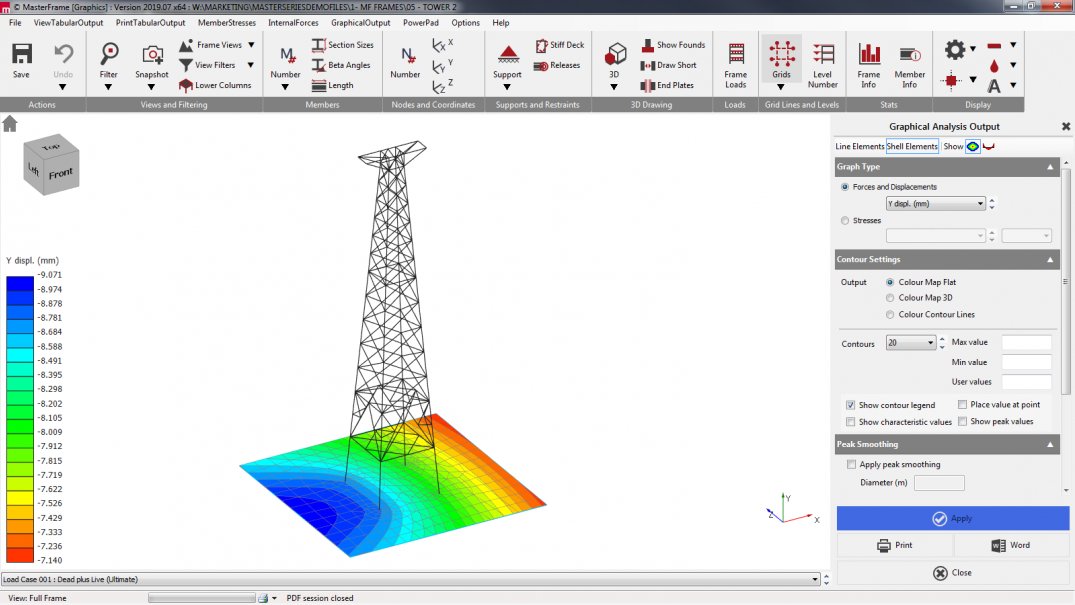
Task: Switch to the Line Elements tab
Action: pos(860,146)
